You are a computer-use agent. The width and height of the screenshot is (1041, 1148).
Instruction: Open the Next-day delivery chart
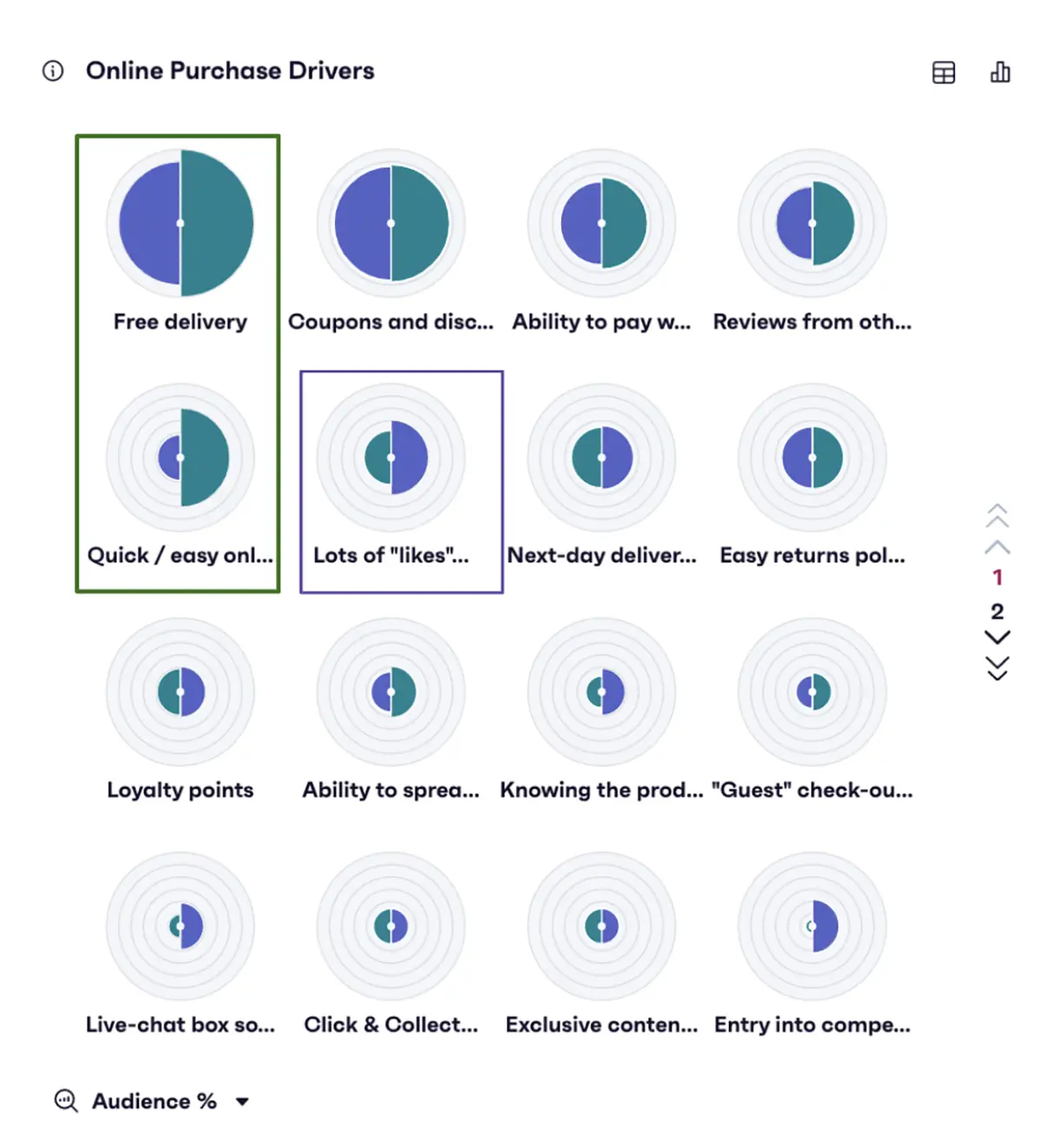click(602, 457)
